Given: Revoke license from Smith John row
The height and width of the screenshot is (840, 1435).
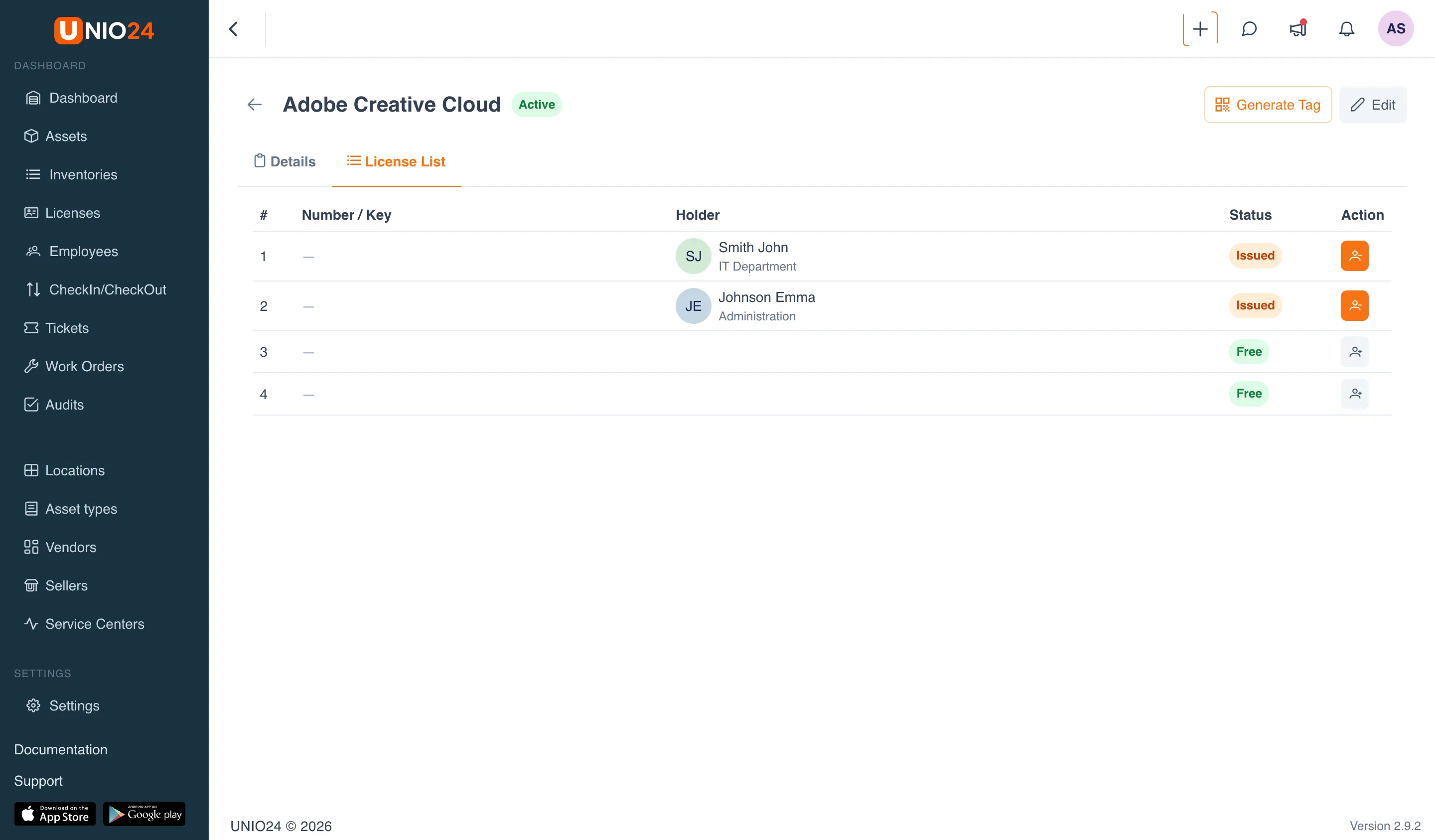Looking at the screenshot, I should click(1354, 256).
